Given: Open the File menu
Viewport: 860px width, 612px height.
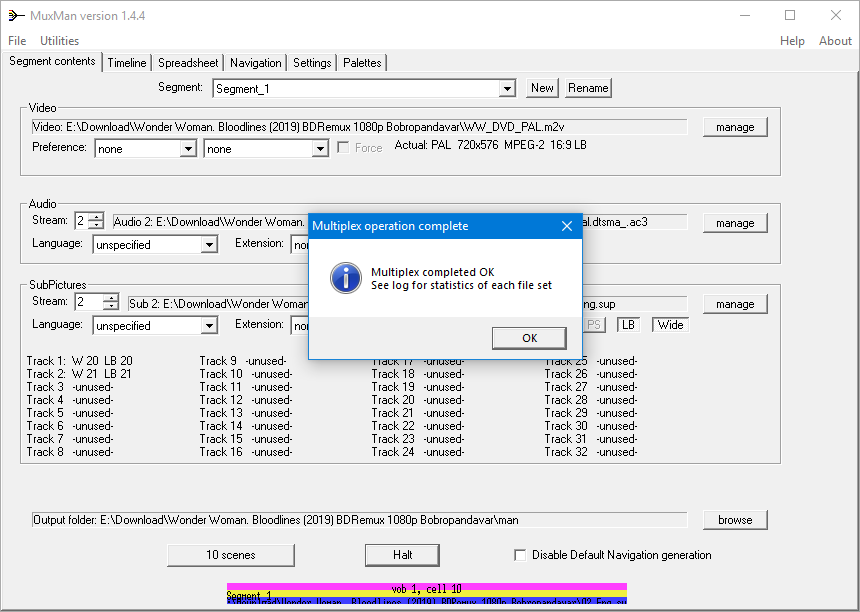Looking at the screenshot, I should [17, 41].
